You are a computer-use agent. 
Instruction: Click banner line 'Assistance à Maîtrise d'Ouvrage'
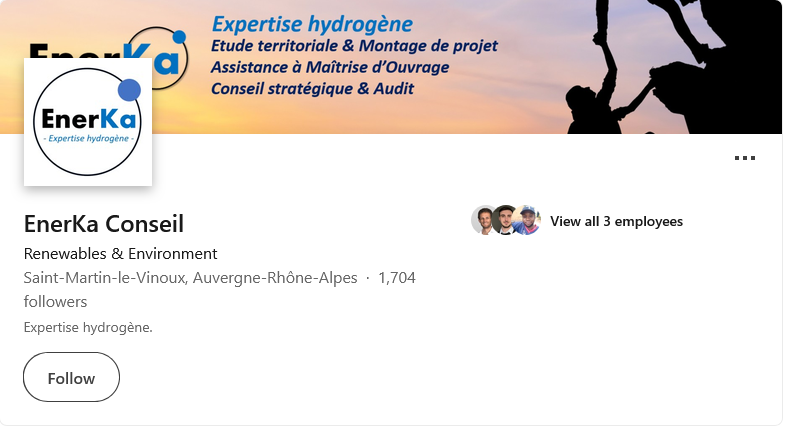click(330, 67)
